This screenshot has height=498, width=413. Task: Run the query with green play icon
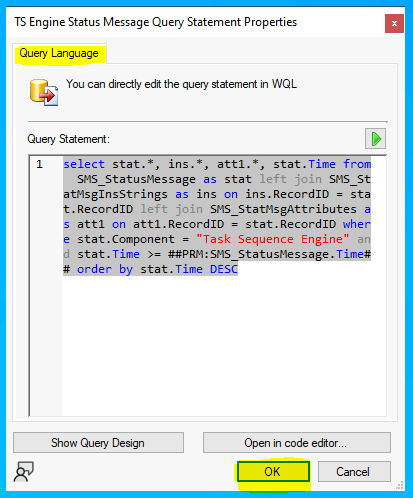[x=375, y=139]
